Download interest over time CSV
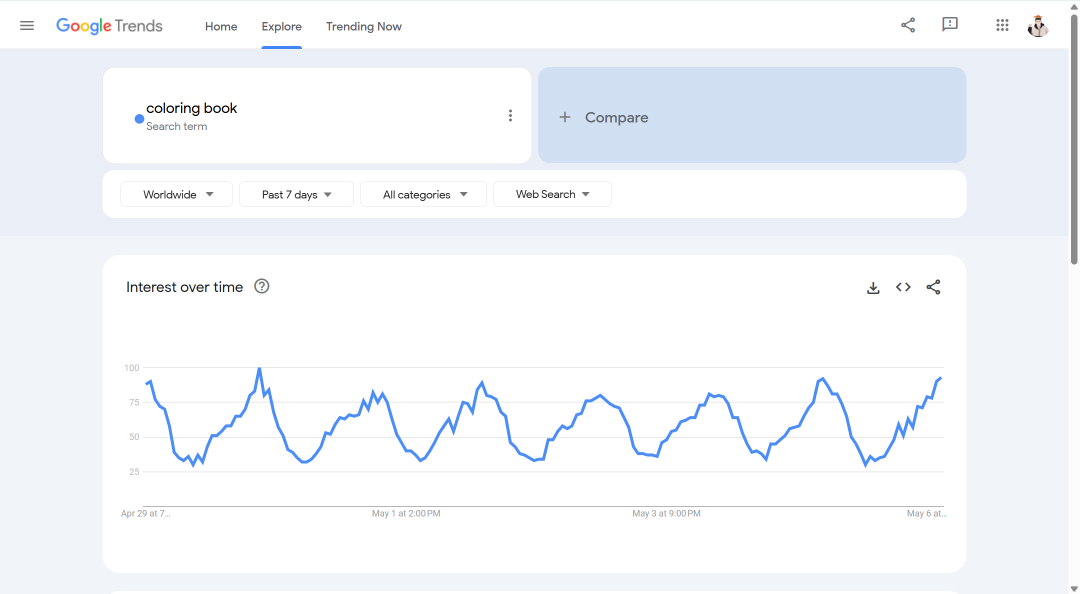The width and height of the screenshot is (1080, 594). pos(873,287)
